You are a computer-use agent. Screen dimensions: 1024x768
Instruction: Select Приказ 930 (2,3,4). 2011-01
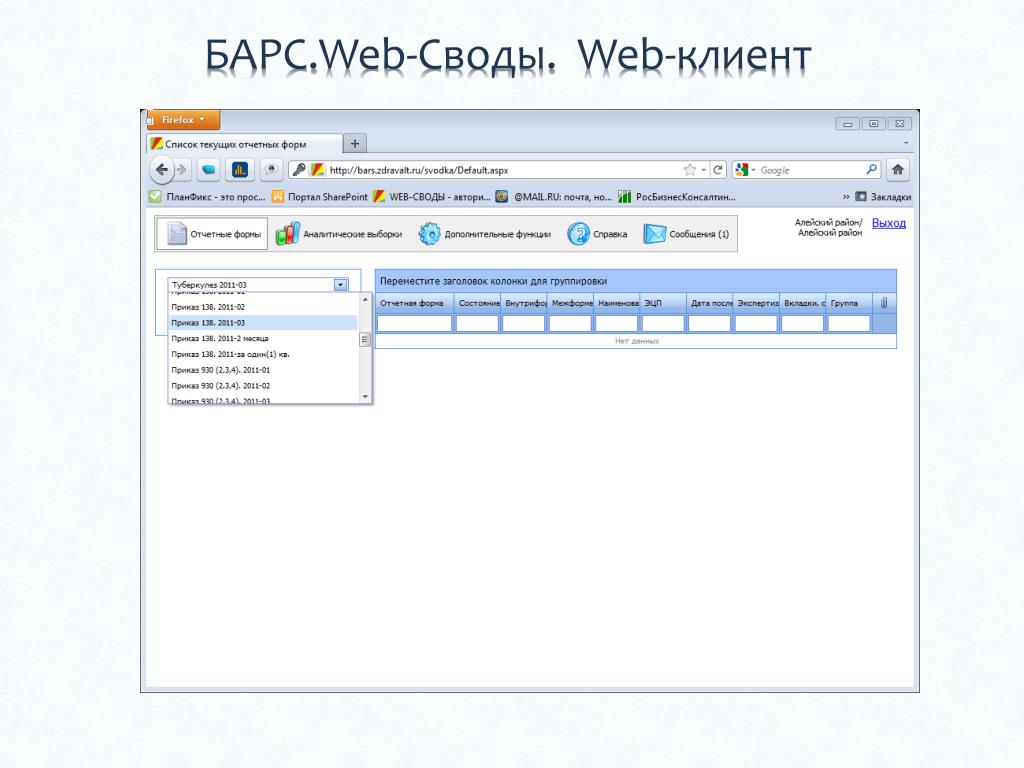point(263,370)
